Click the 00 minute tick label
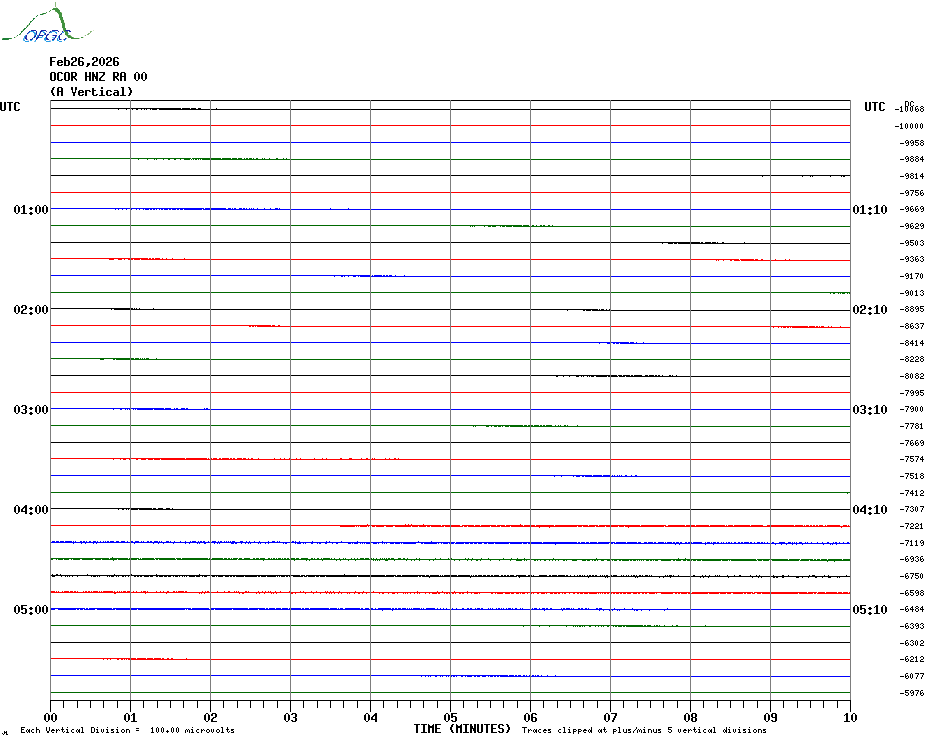Screen dimensions: 930x744 pos(51,717)
